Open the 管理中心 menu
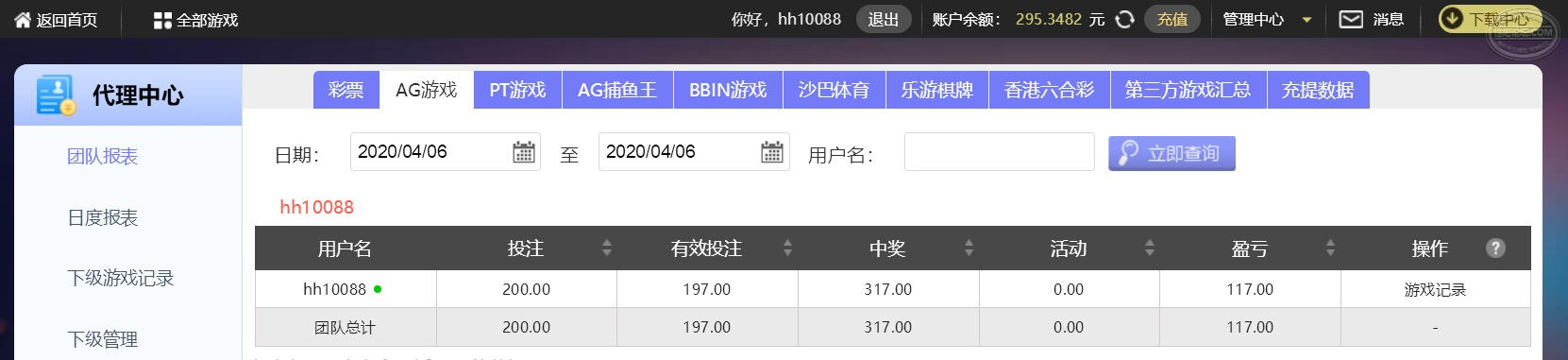 click(1253, 19)
